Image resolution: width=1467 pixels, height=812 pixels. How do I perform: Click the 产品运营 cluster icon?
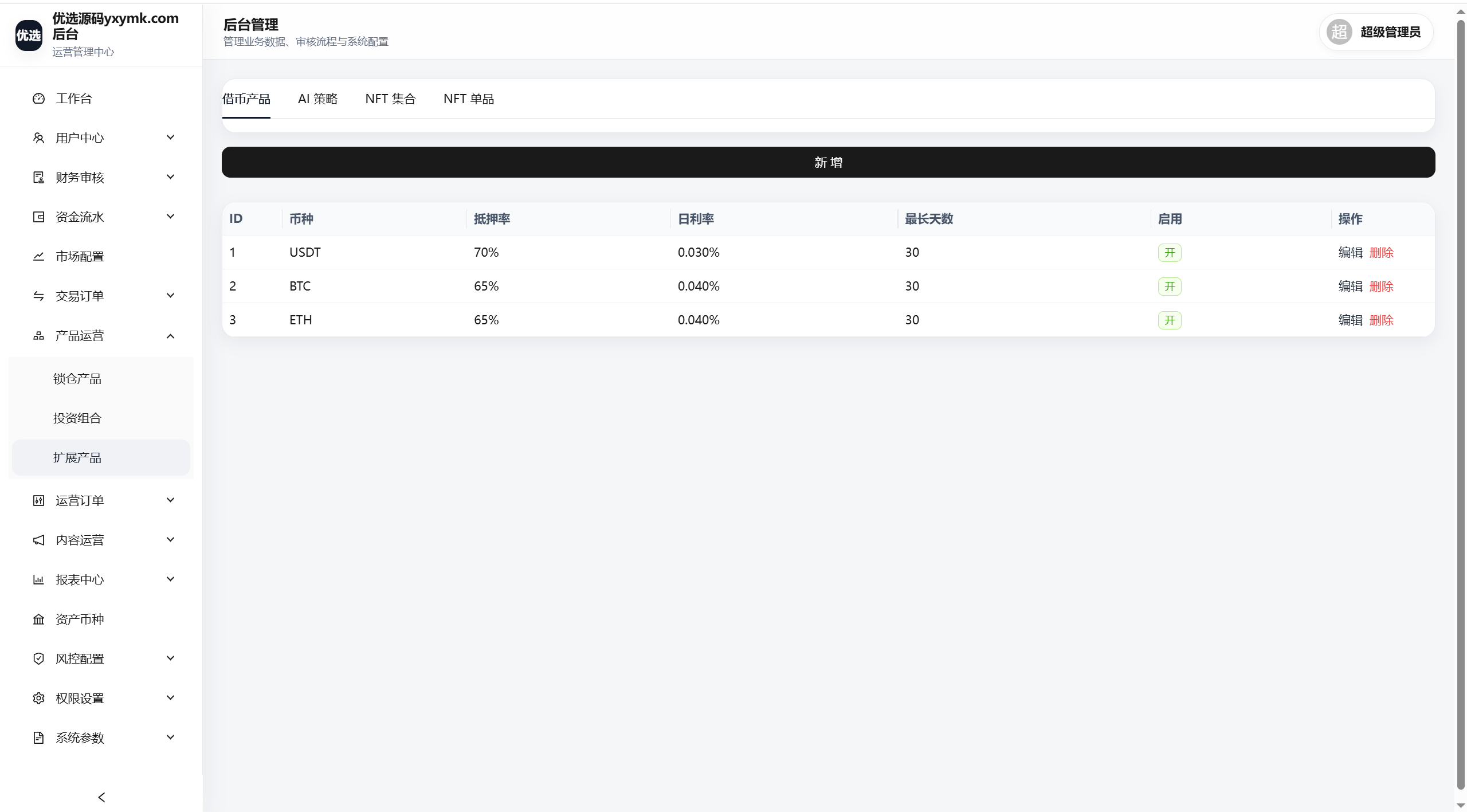(38, 336)
